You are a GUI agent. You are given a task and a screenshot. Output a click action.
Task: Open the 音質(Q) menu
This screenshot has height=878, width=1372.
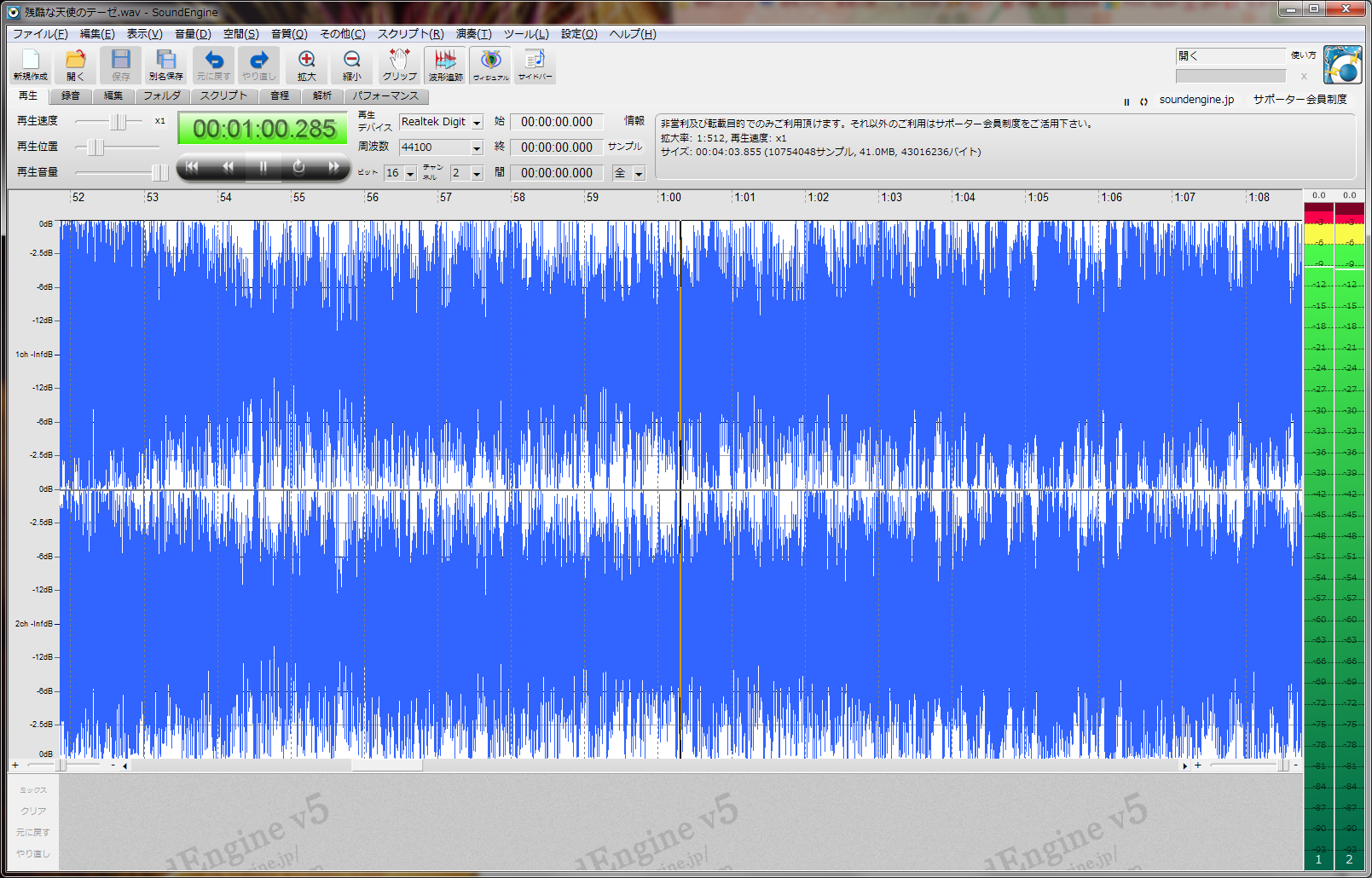tap(289, 34)
